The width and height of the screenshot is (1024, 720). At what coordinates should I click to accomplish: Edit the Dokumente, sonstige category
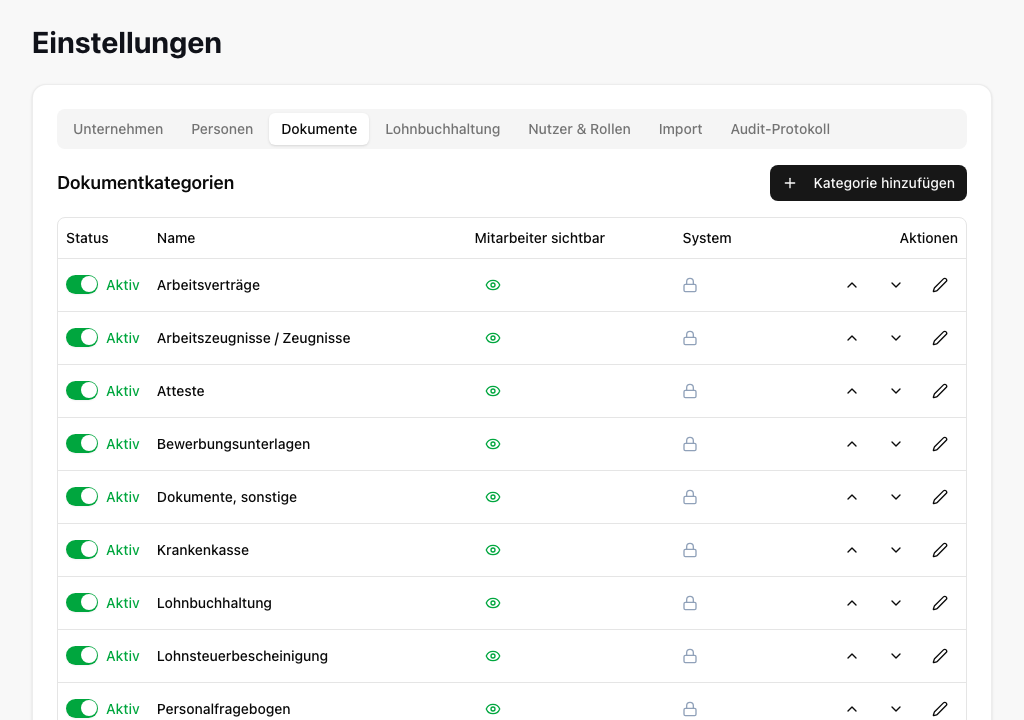(x=940, y=497)
